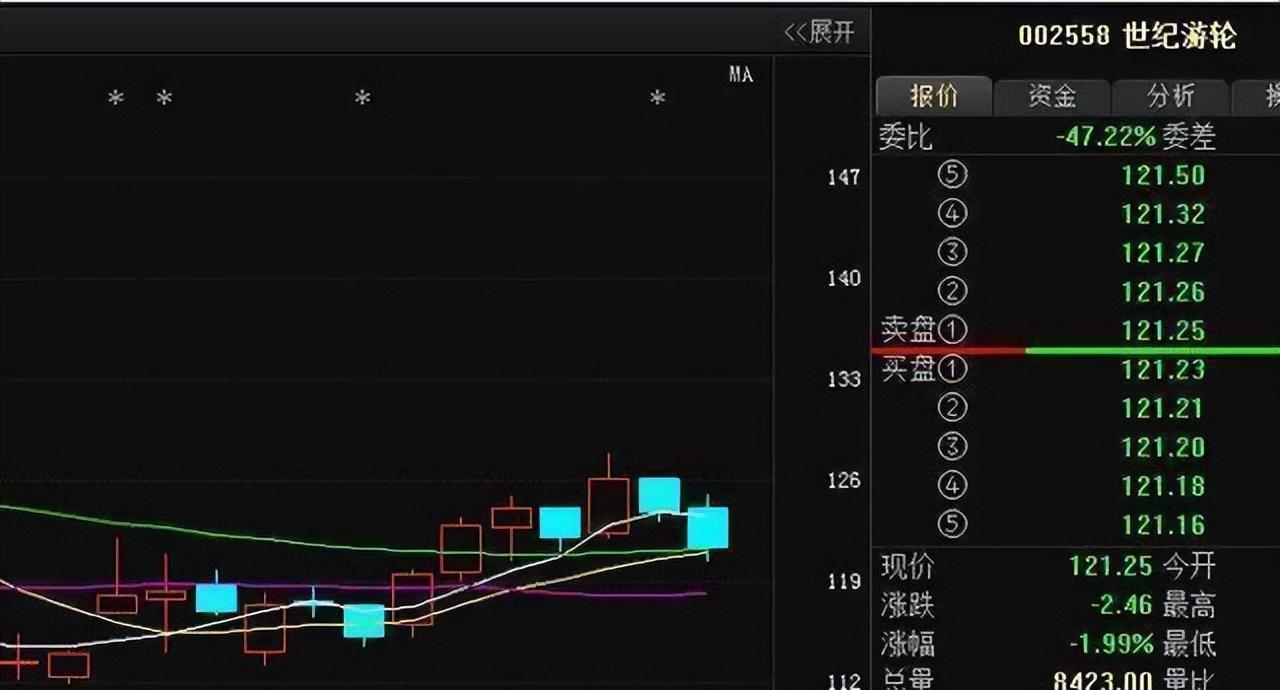Screen dimensions: 1280x690
Task: Choose buy-side circled 5 icon beside 121.16
Action: [x=952, y=525]
